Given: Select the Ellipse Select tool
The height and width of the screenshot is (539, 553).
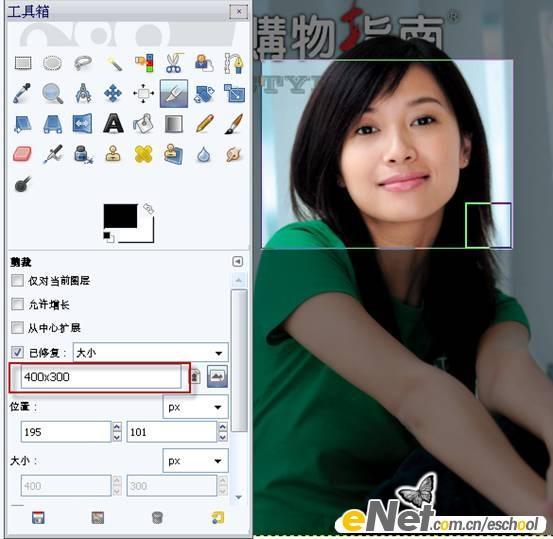Looking at the screenshot, I should [x=53, y=63].
